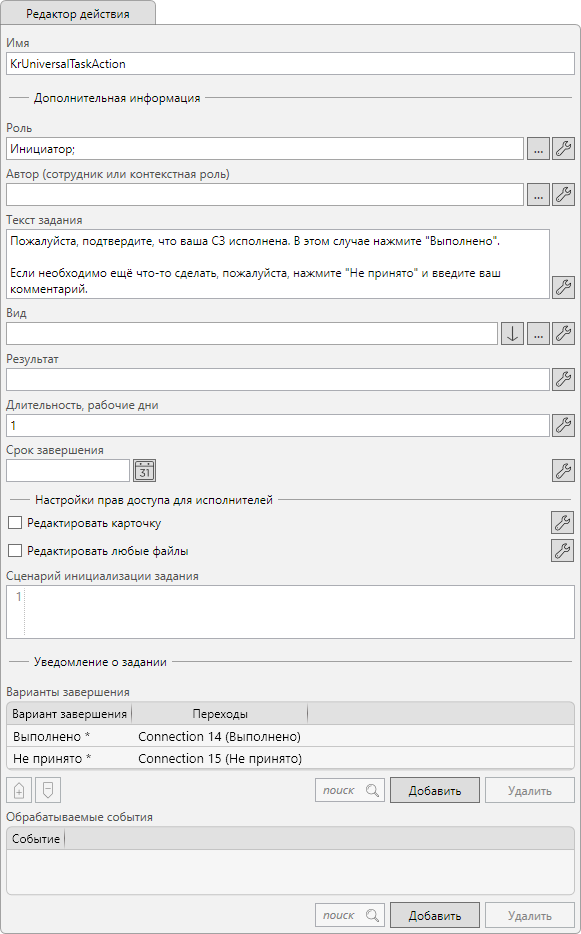Click the wrench icon next to Роль field
Image resolution: width=581 pixels, height=934 pixels.
click(x=563, y=148)
